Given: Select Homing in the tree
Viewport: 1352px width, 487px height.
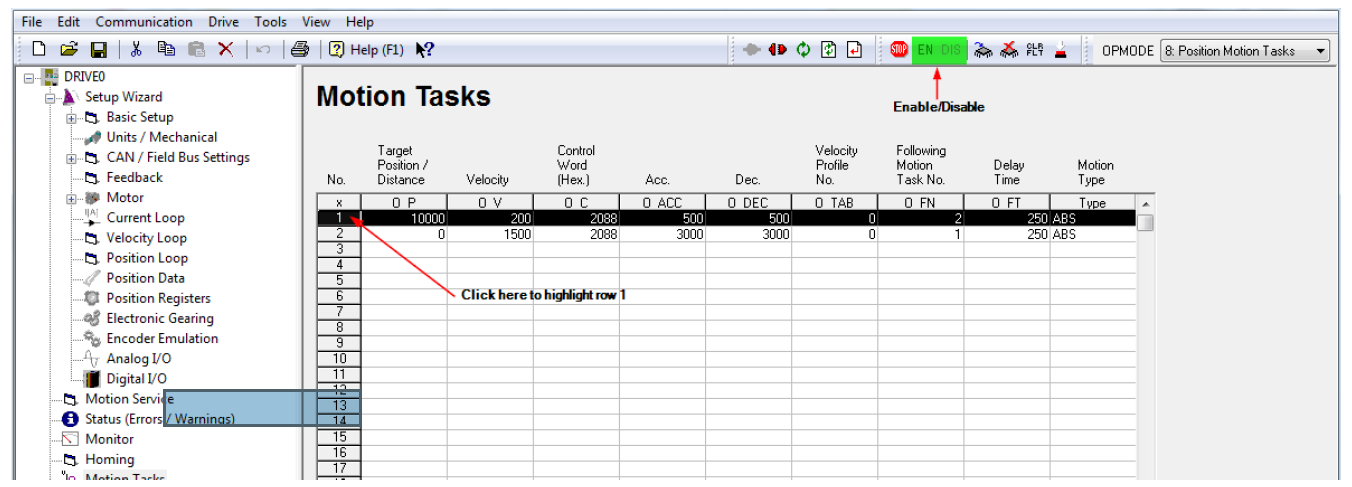Looking at the screenshot, I should click(x=110, y=459).
